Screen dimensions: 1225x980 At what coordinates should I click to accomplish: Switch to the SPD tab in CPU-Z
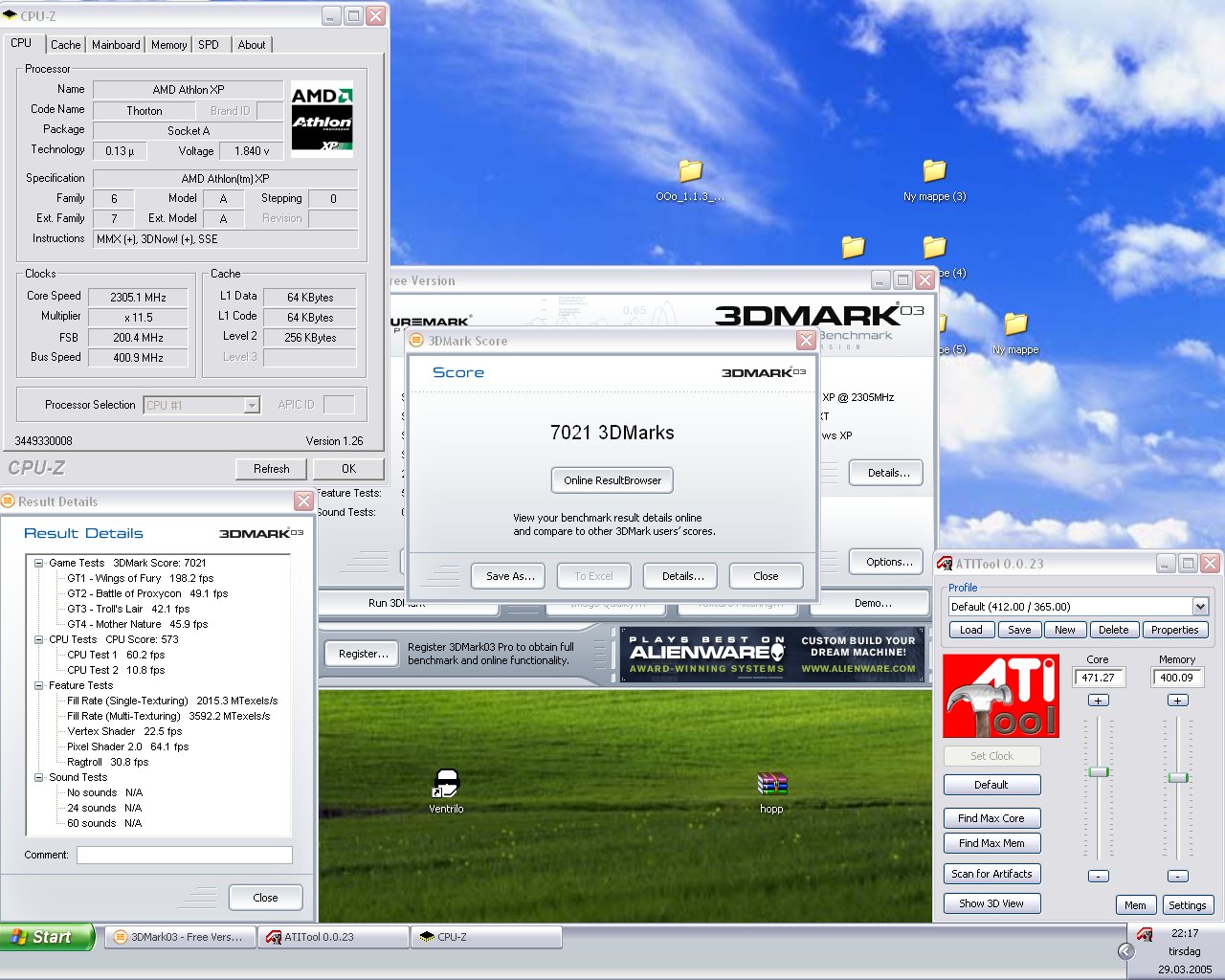click(x=209, y=45)
